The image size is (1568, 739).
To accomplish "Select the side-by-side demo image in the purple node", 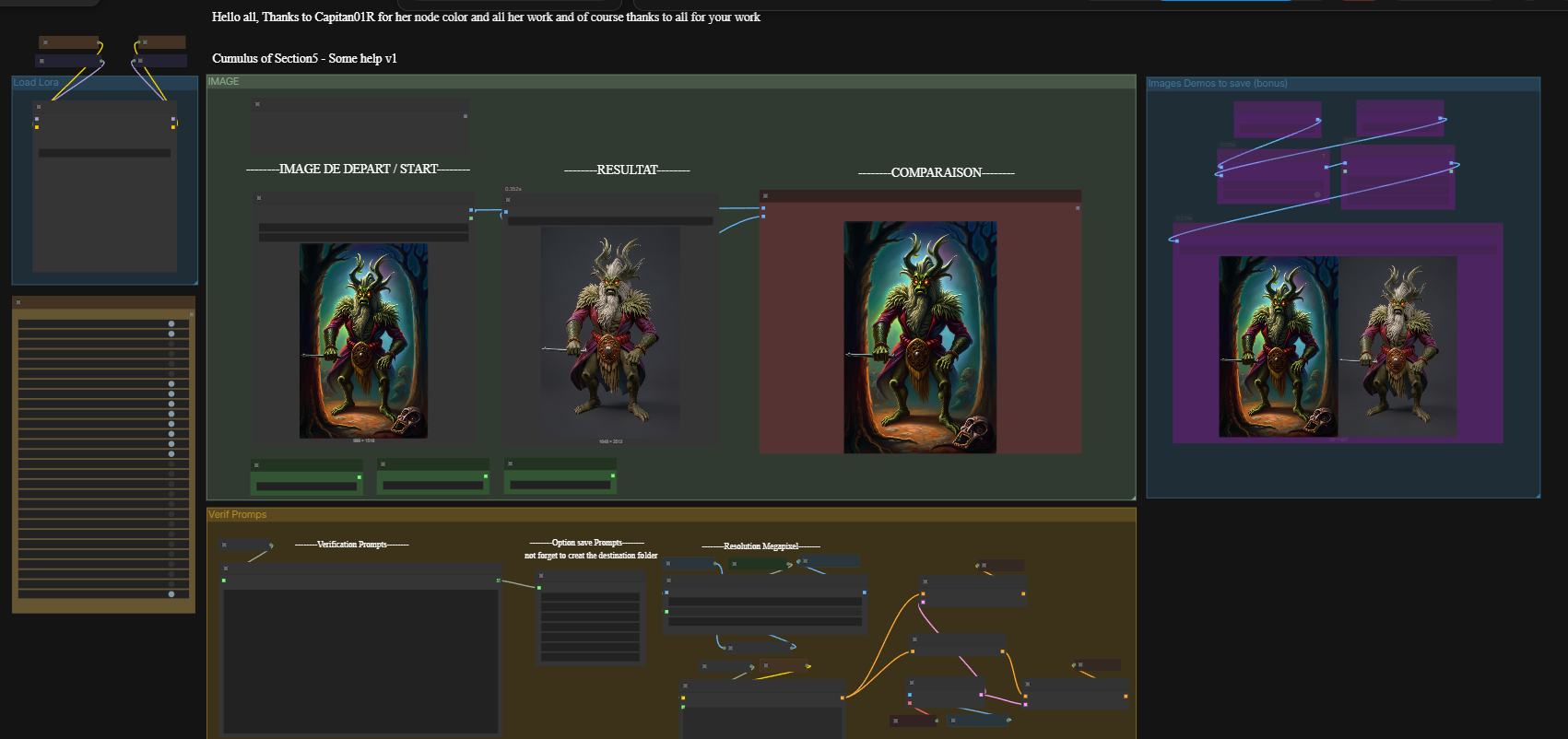I will 1338,346.
